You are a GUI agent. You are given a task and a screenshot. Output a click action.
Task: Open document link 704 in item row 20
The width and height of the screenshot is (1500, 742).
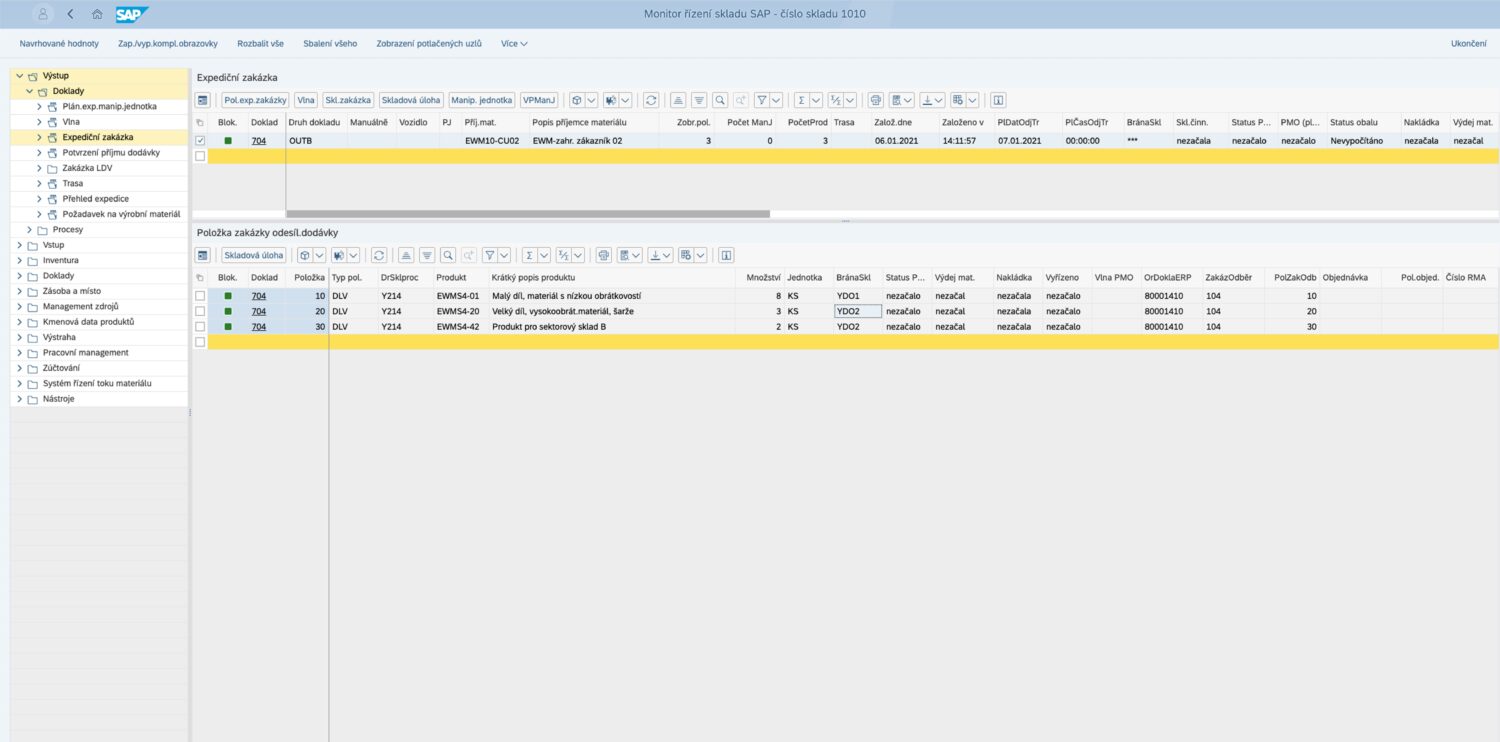point(258,312)
